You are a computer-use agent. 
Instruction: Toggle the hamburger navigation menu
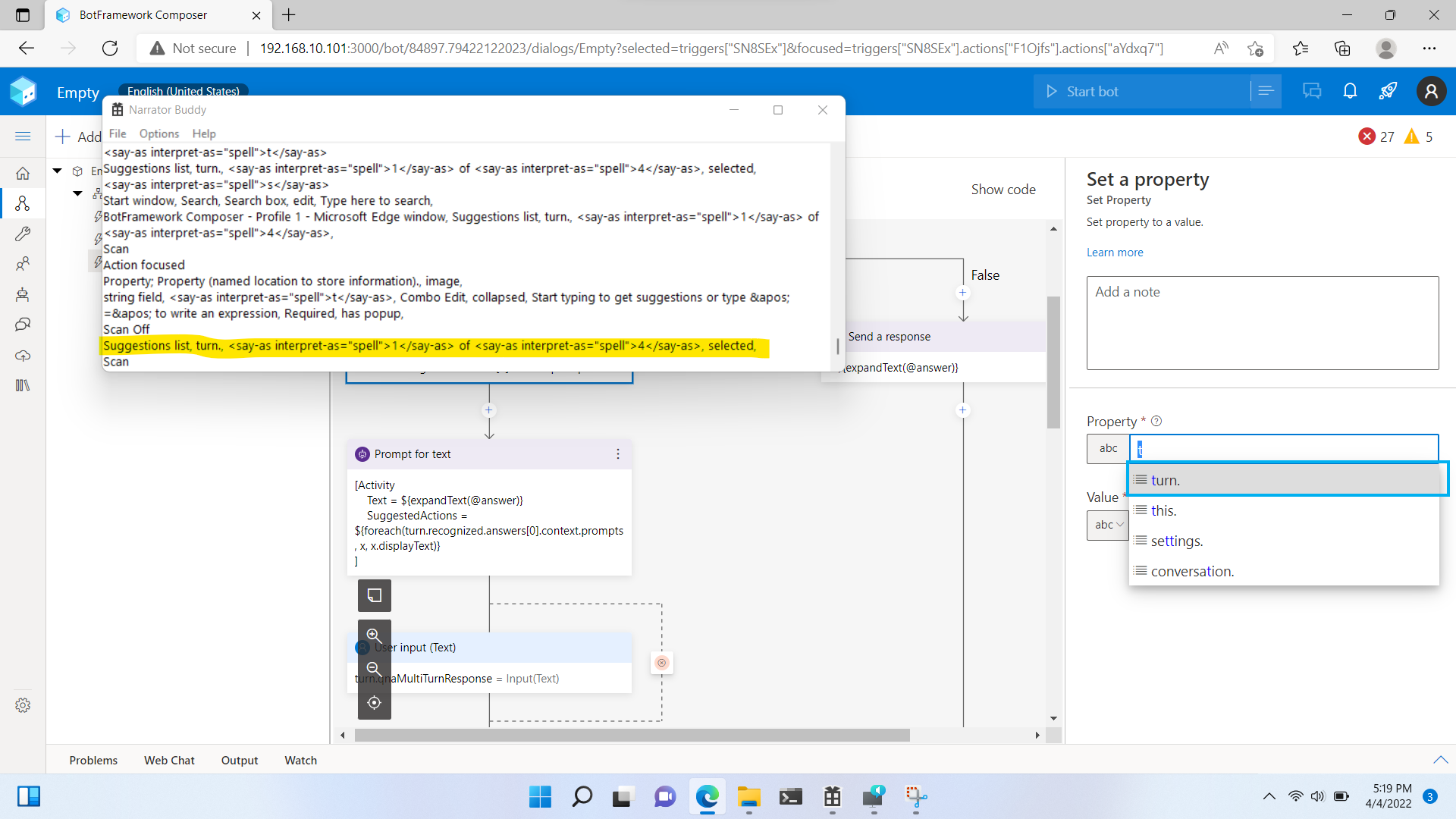[23, 136]
